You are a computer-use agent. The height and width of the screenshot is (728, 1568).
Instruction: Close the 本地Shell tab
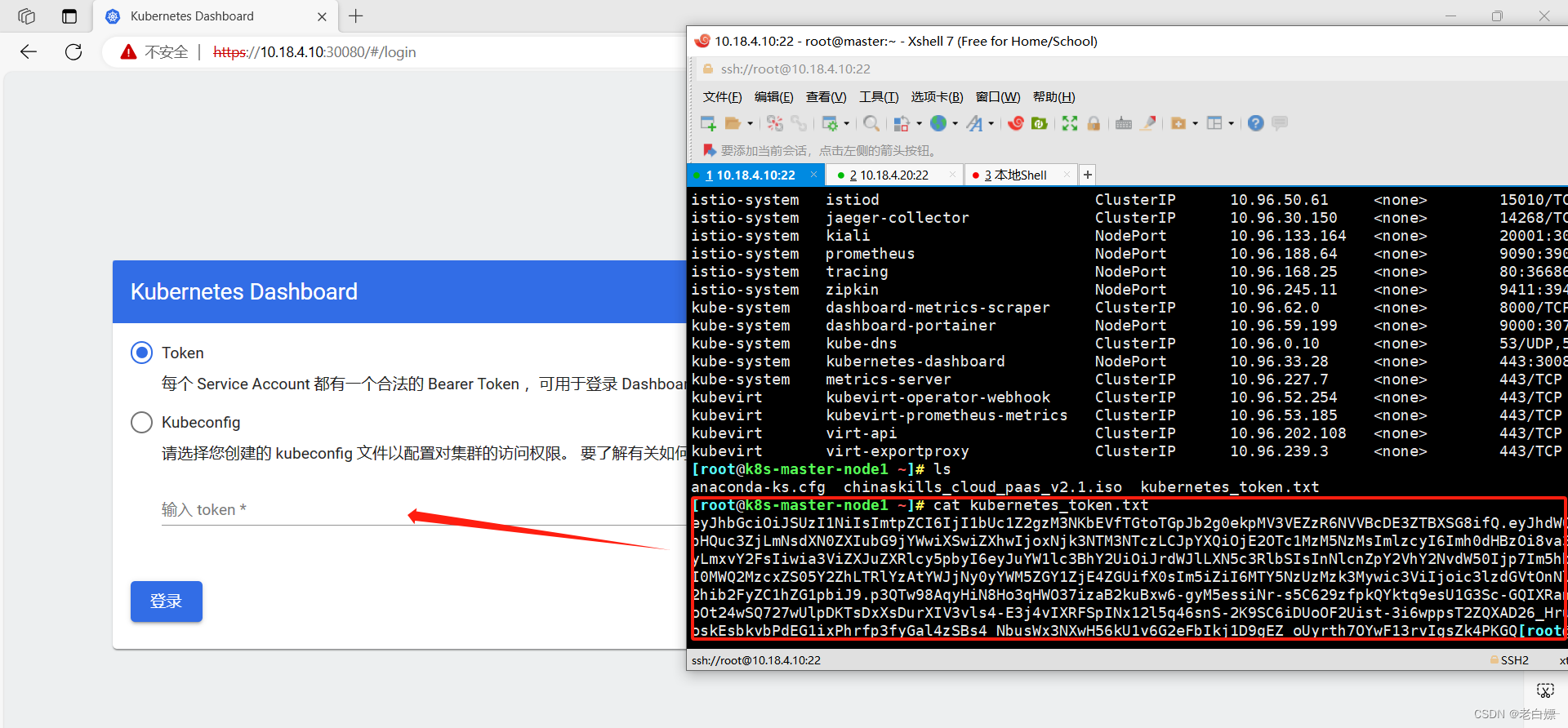[x=1067, y=175]
